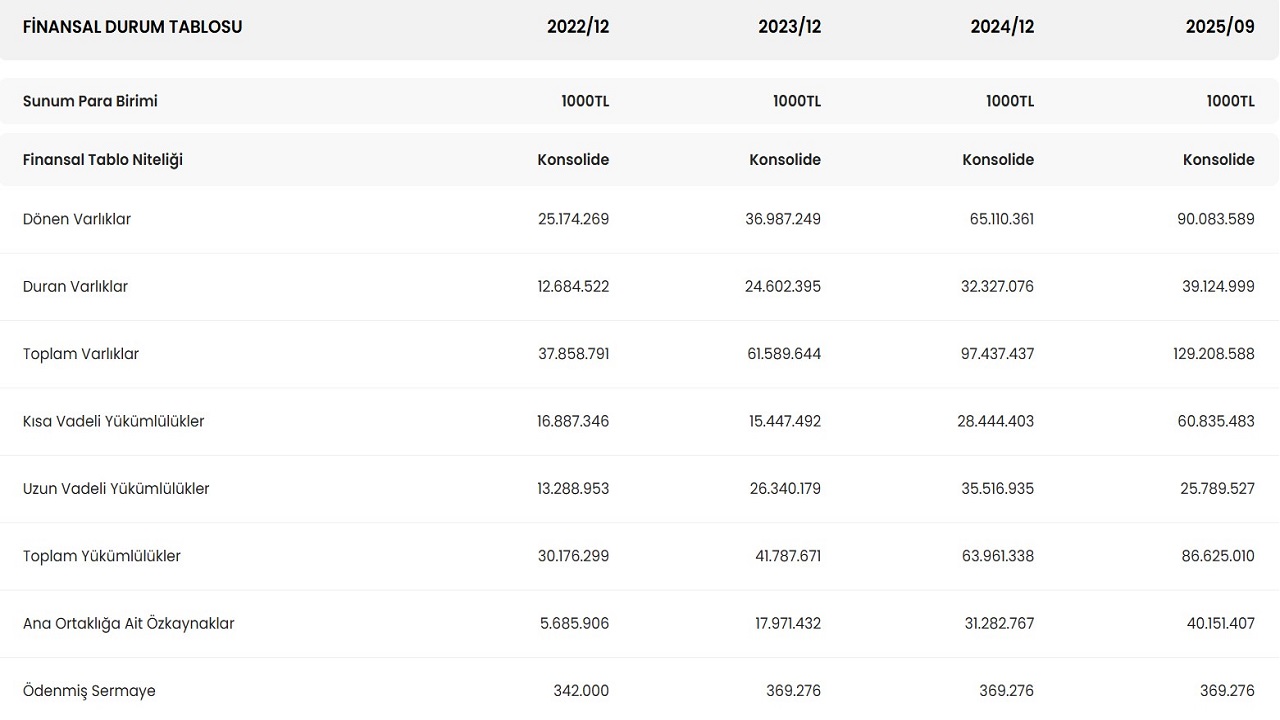Select the 2022/12 column header
Screen dimensions: 1280x720
pos(577,27)
